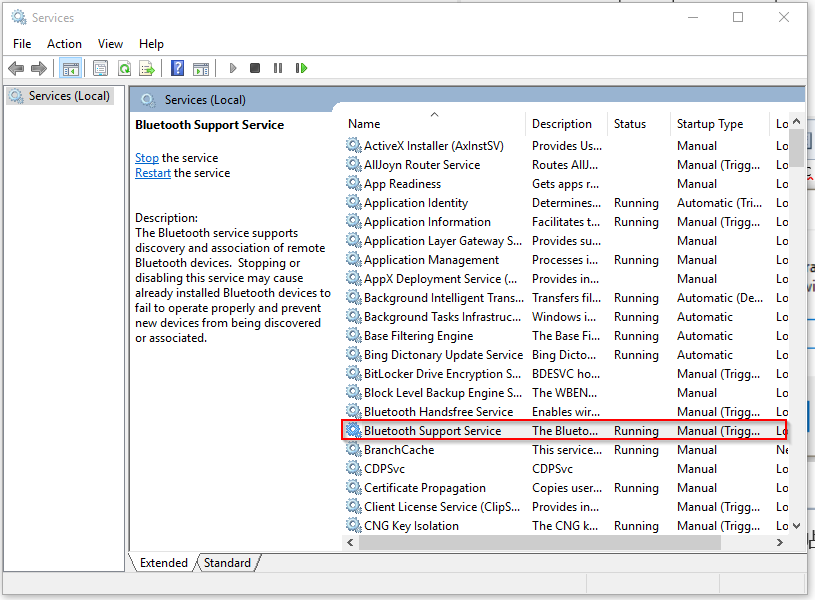
Task: Select BitLocker Drive Encryption service name
Action: 442,373
